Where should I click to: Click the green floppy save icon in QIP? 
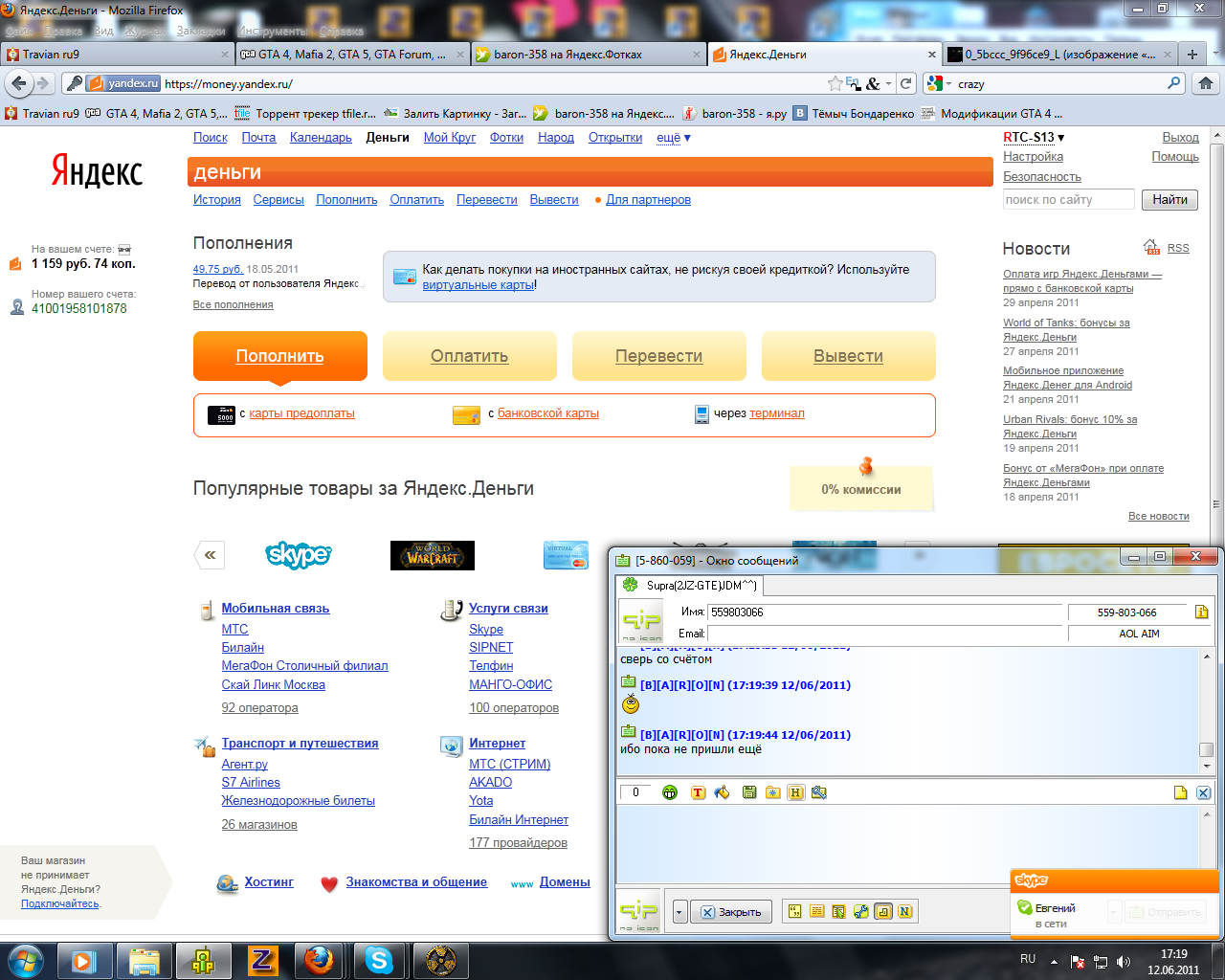[749, 792]
